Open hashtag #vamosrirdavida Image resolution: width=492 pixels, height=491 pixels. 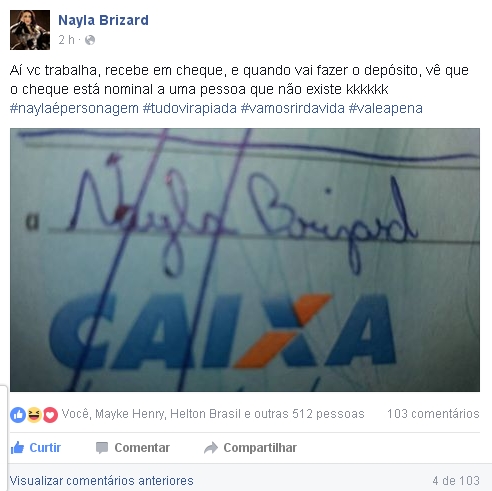point(293,108)
